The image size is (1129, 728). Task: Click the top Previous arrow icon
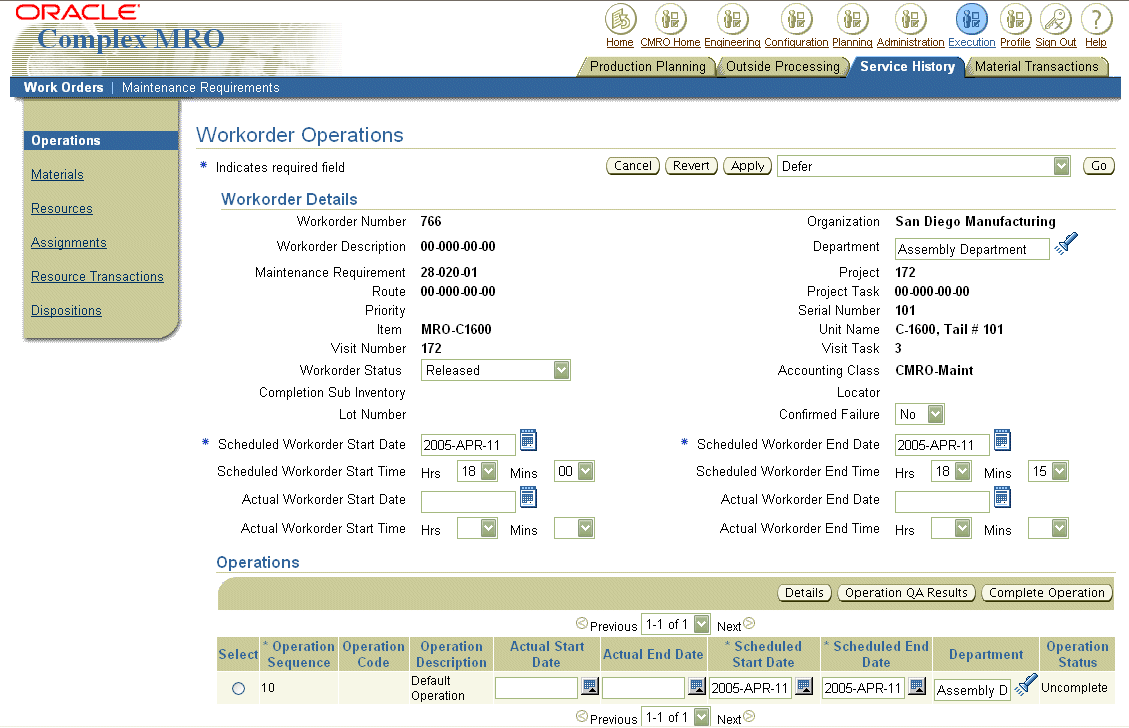[582, 624]
